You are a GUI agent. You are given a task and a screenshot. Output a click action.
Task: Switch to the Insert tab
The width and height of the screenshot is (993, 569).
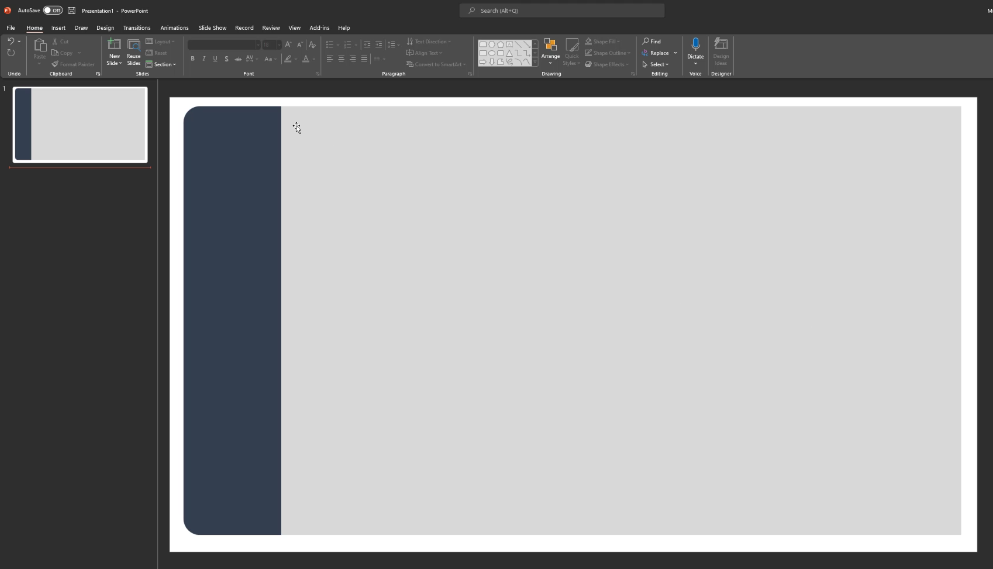tap(58, 28)
